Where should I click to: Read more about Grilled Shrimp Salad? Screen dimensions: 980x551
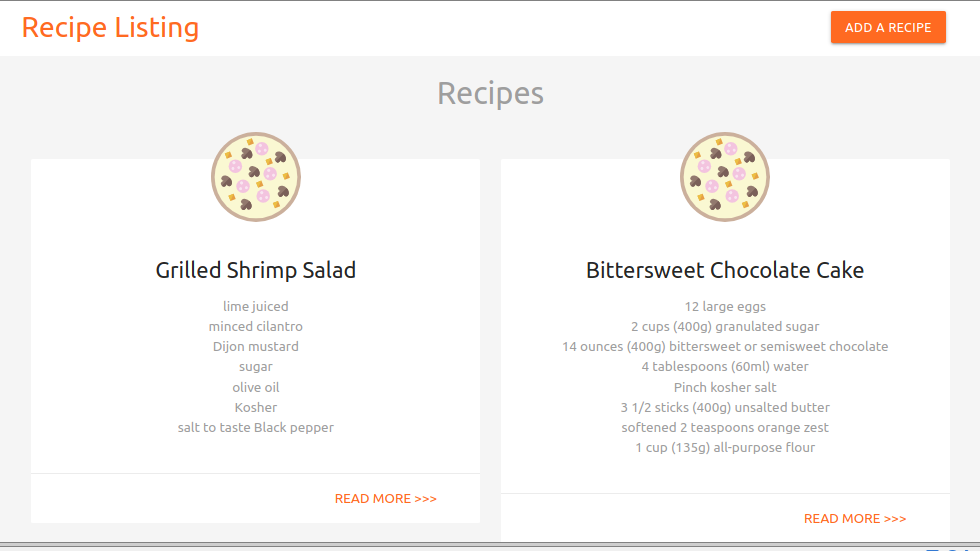tap(386, 499)
